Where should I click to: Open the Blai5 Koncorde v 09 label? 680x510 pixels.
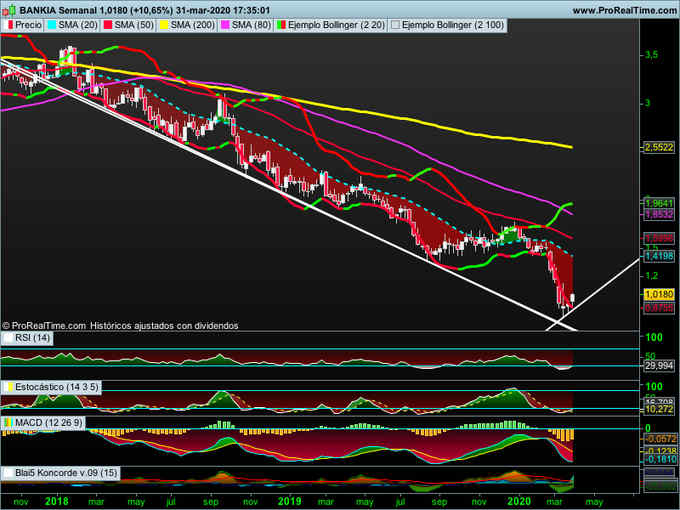coord(66,473)
